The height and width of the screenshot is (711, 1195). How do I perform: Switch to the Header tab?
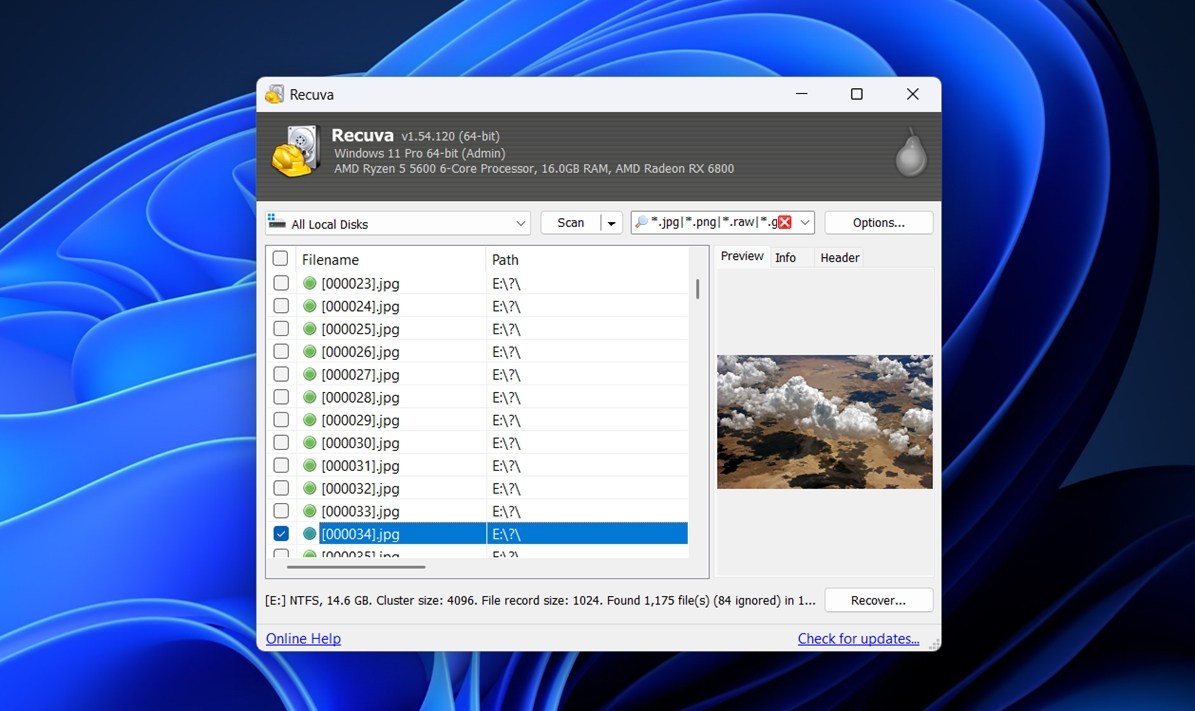pyautogui.click(x=839, y=258)
